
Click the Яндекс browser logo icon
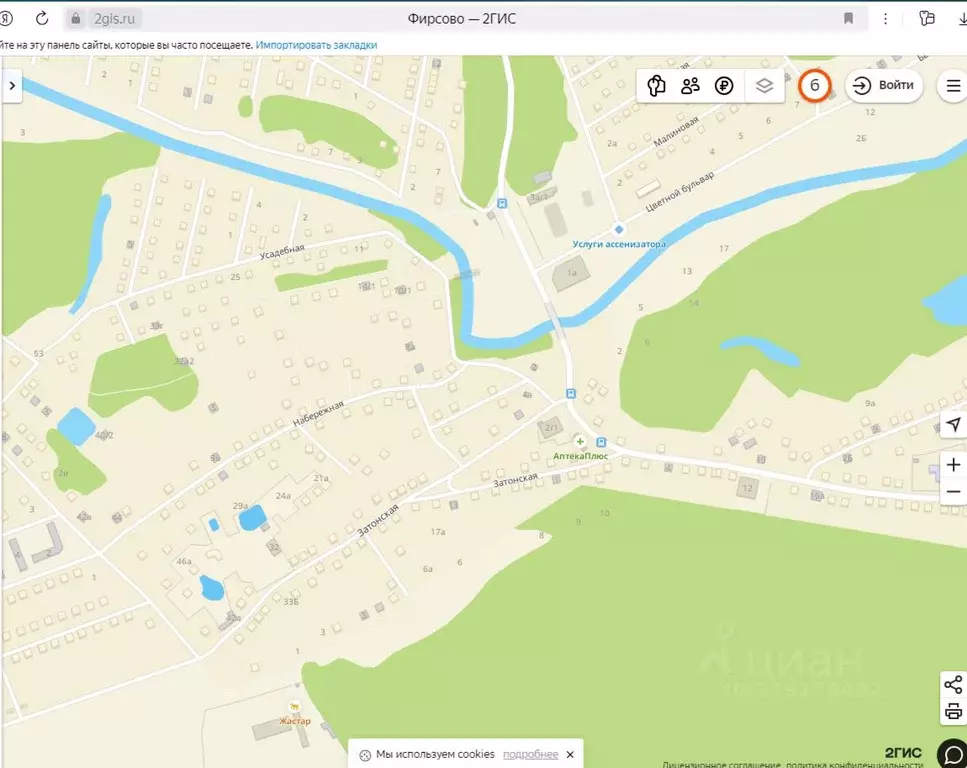point(6,19)
